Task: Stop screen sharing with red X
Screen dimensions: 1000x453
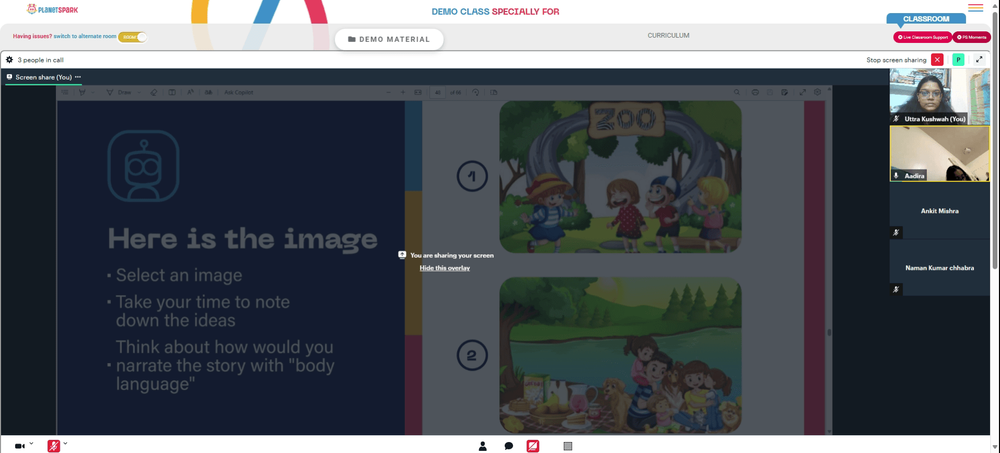Action: pos(937,59)
